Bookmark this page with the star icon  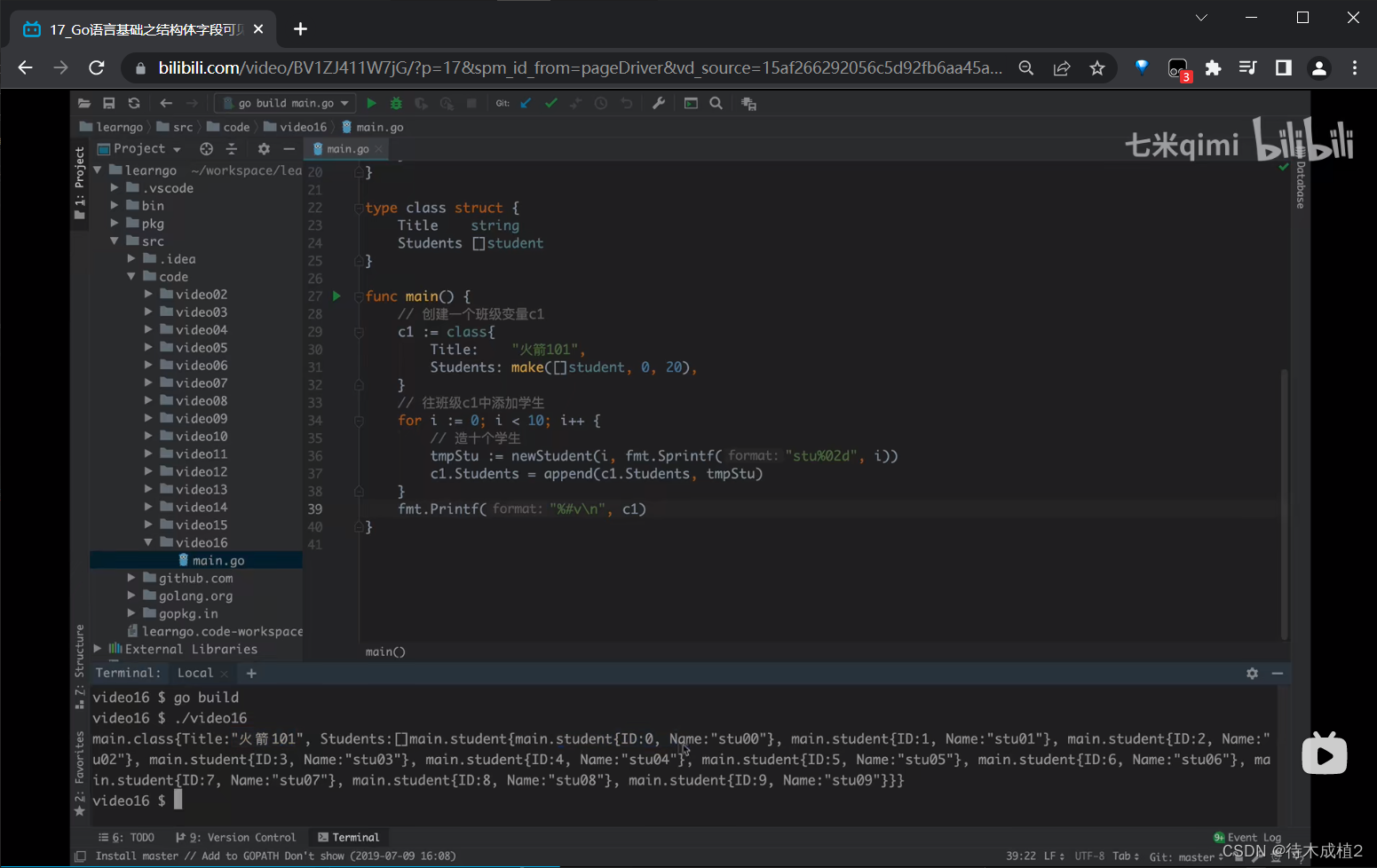point(1097,67)
